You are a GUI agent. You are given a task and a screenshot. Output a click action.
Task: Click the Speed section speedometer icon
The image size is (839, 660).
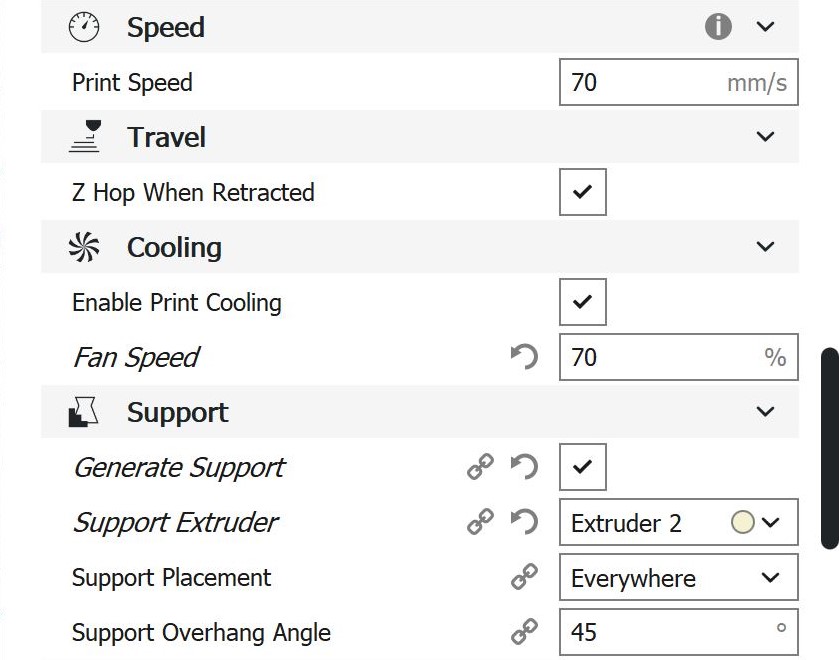point(85,27)
